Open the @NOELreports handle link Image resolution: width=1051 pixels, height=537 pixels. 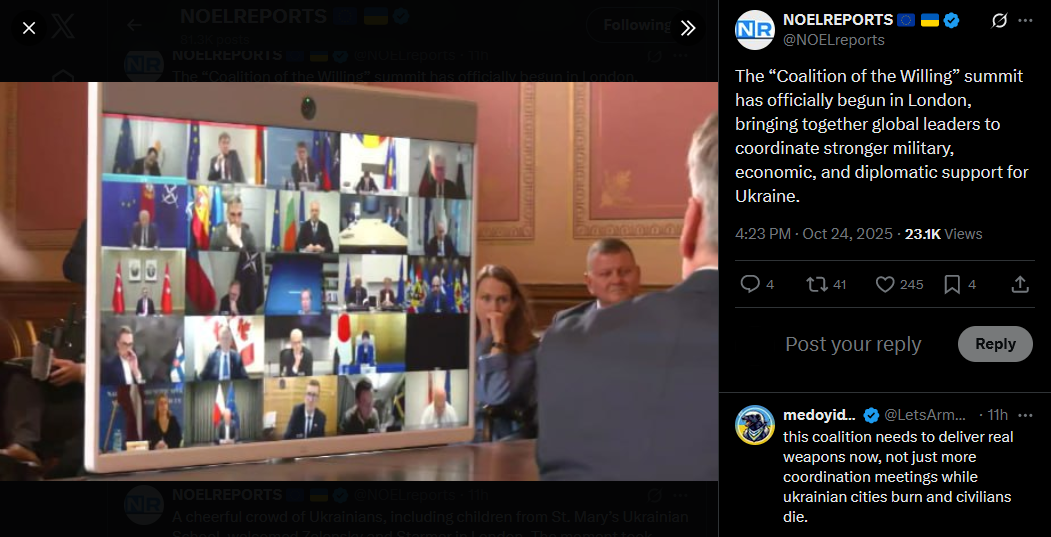point(834,40)
